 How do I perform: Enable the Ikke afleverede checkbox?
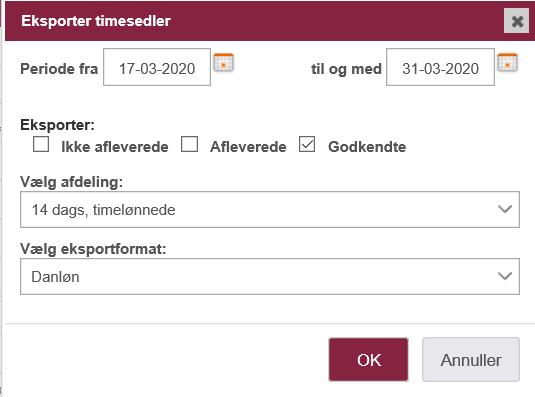pyautogui.click(x=41, y=144)
